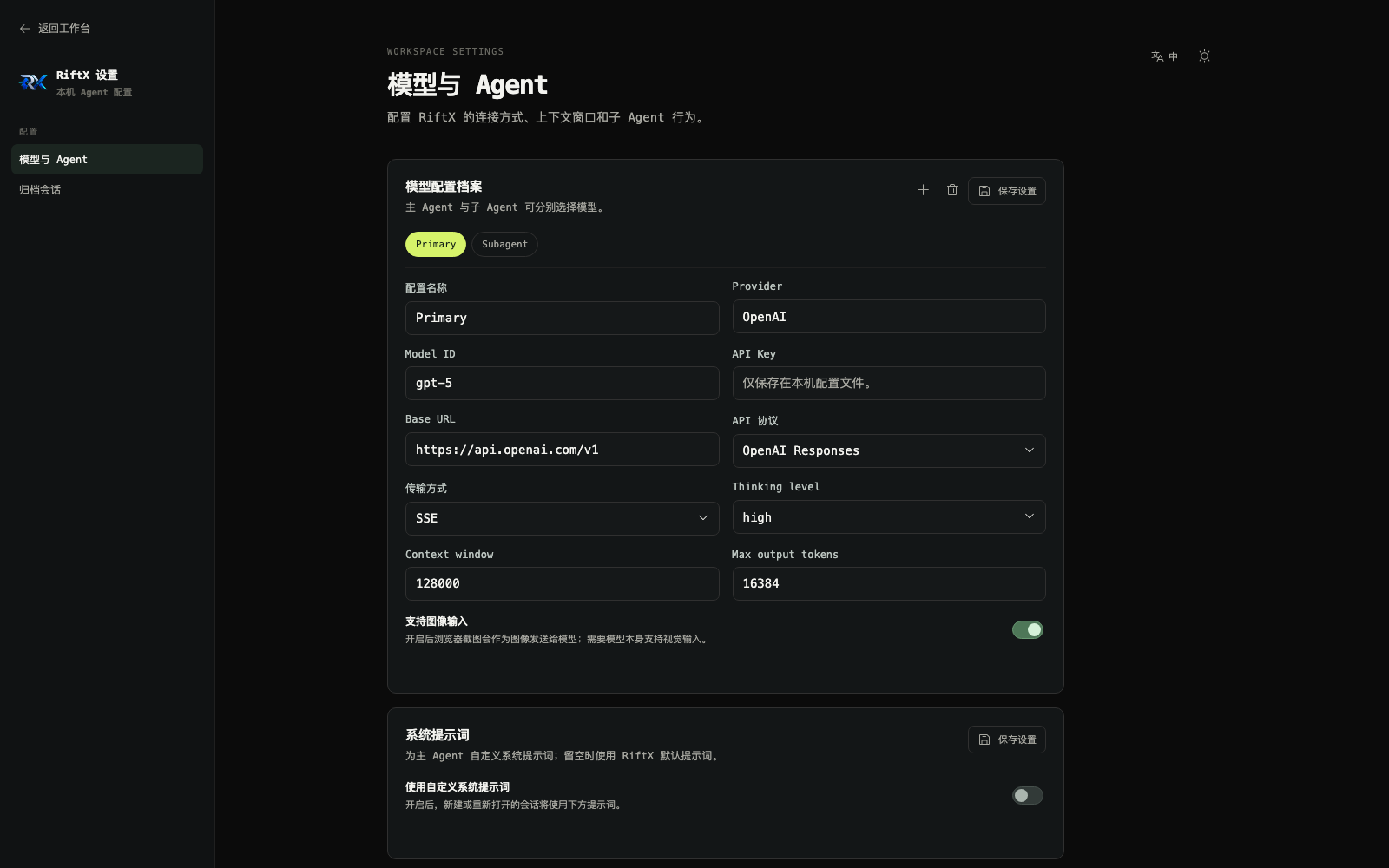This screenshot has width=1389, height=868.
Task: Select the Primary profile tab
Action: (436, 245)
